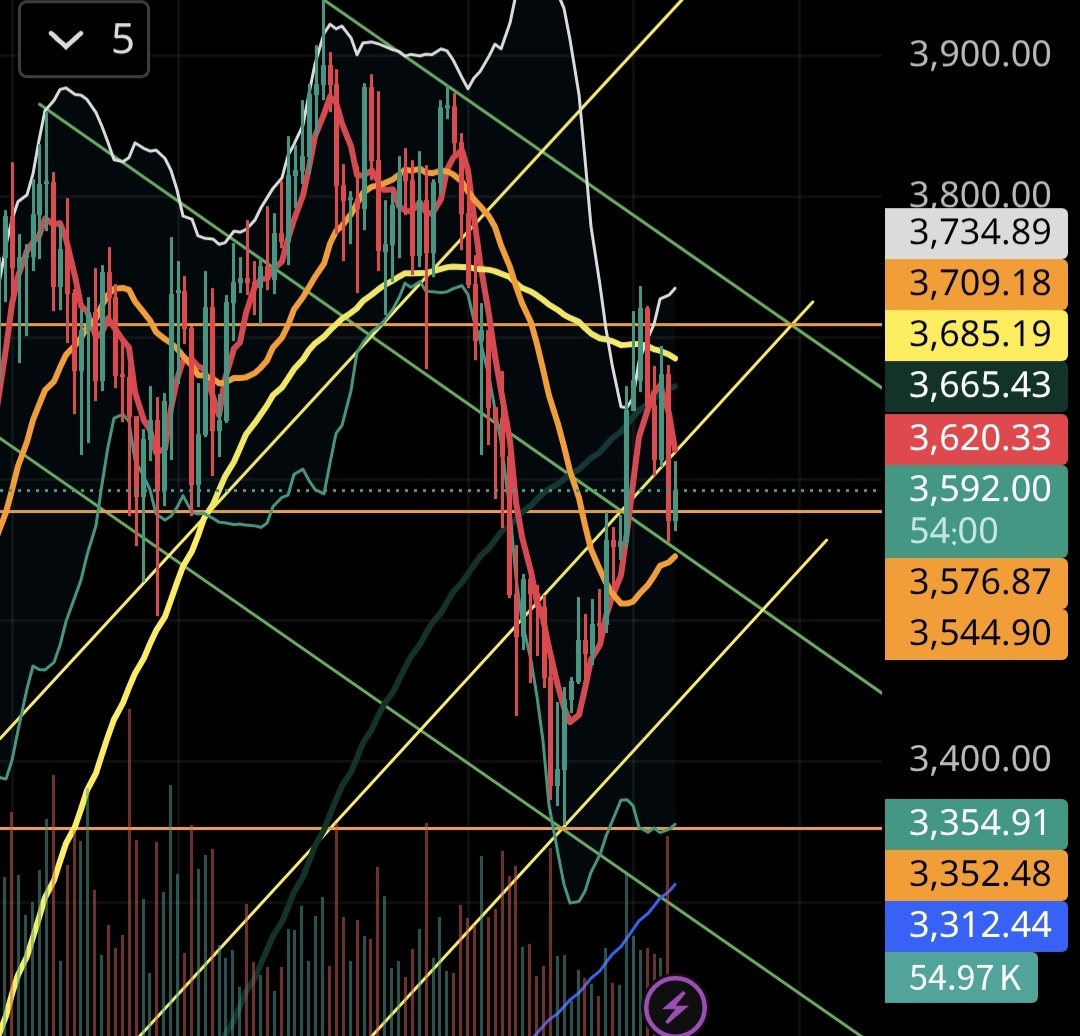Select the green 3,354.91 price label
Viewport: 1080px width, 1036px height.
979,823
